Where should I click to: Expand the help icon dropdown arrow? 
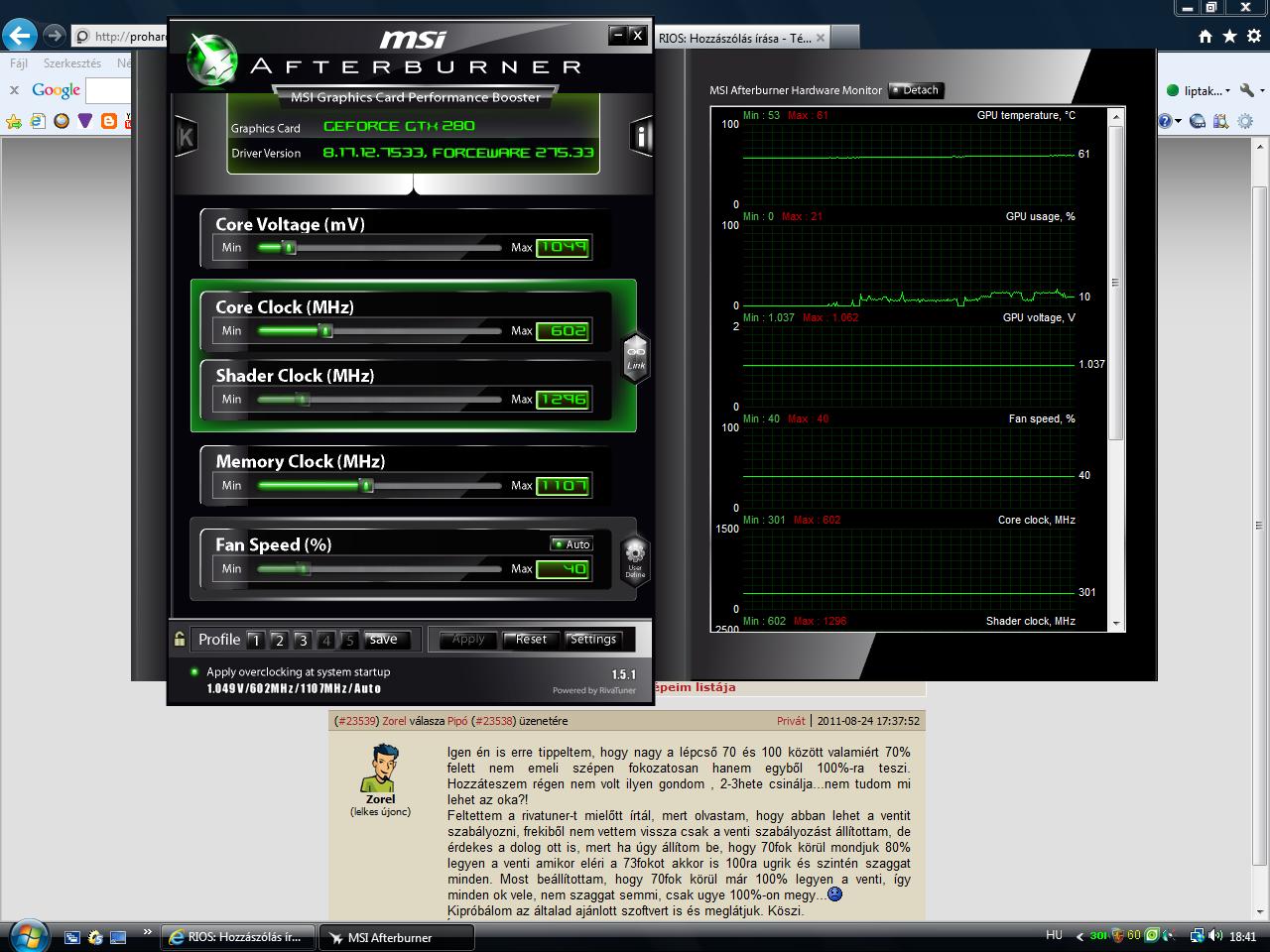(x=1178, y=121)
